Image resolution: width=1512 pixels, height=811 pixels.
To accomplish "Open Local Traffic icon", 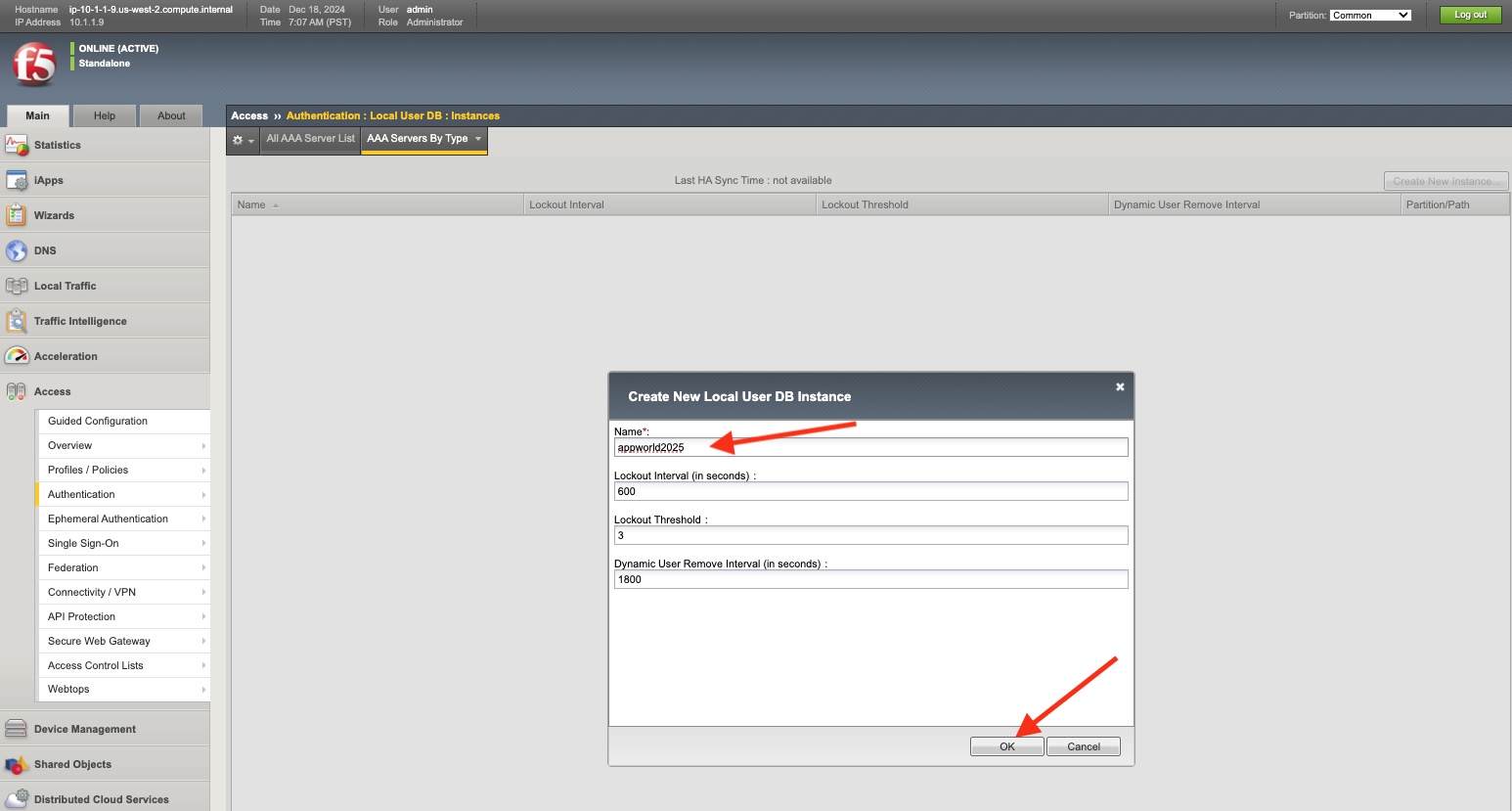I will click(17, 286).
